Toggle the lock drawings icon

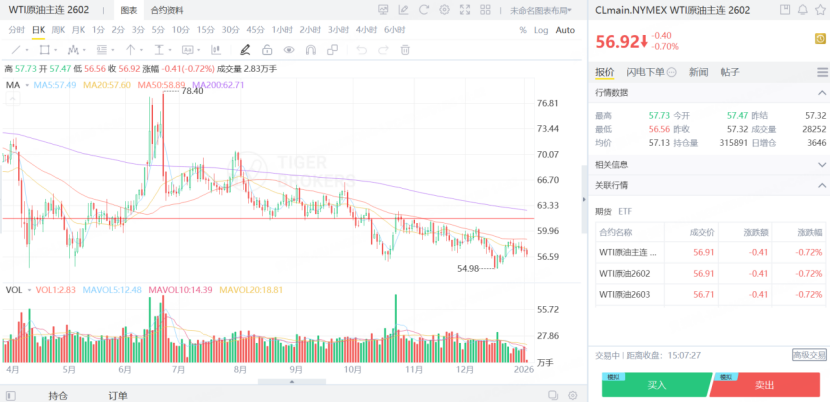click(x=267, y=50)
